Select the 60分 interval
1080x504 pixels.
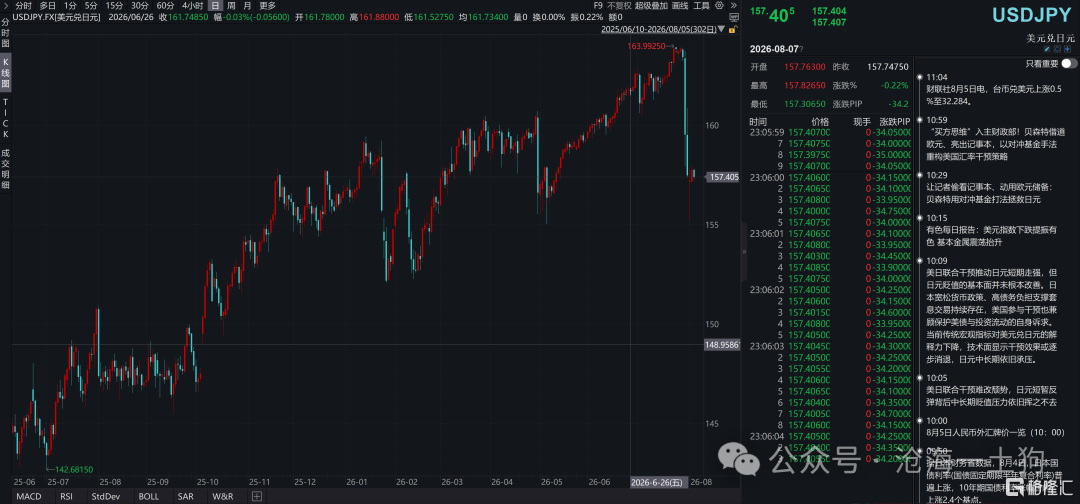(x=165, y=6)
